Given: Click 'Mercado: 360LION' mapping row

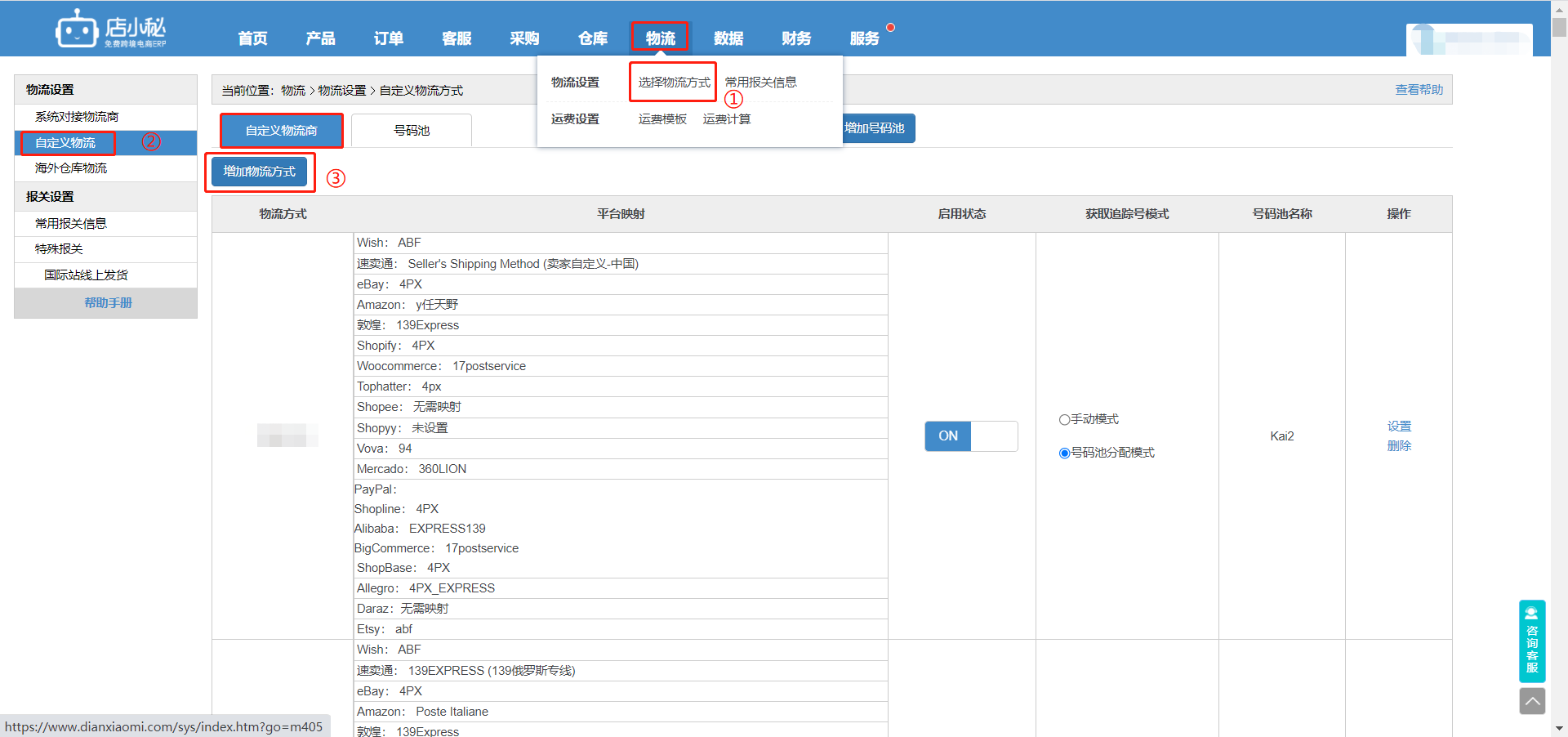Looking at the screenshot, I should coord(621,469).
